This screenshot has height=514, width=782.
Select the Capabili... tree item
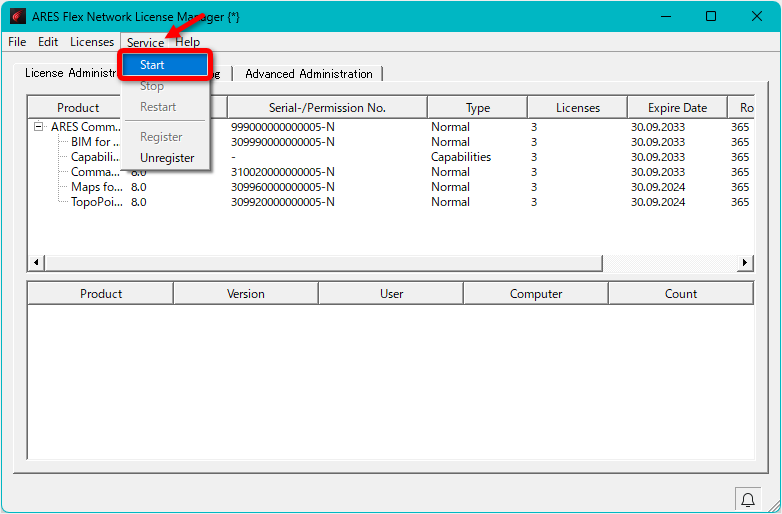click(95, 157)
